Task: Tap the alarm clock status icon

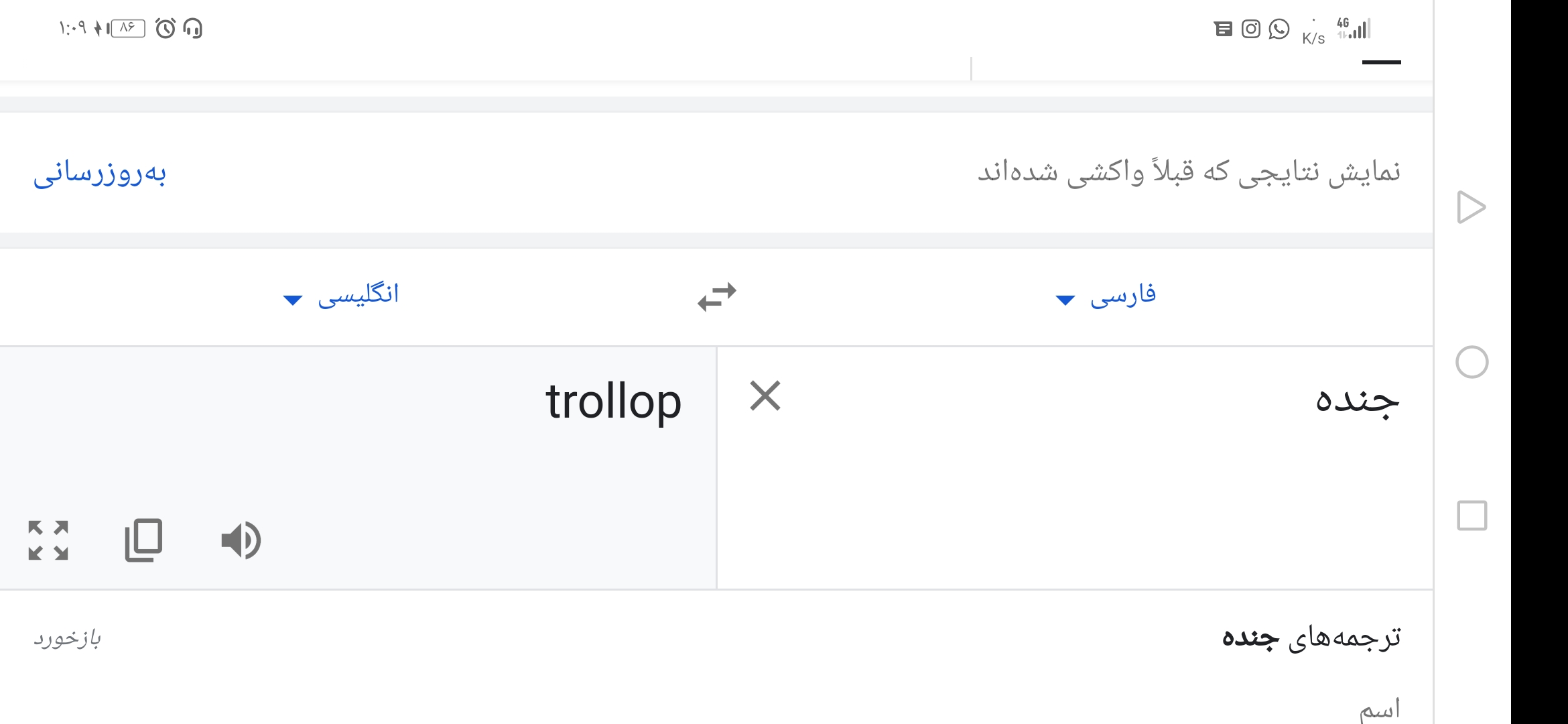Action: 166,28
